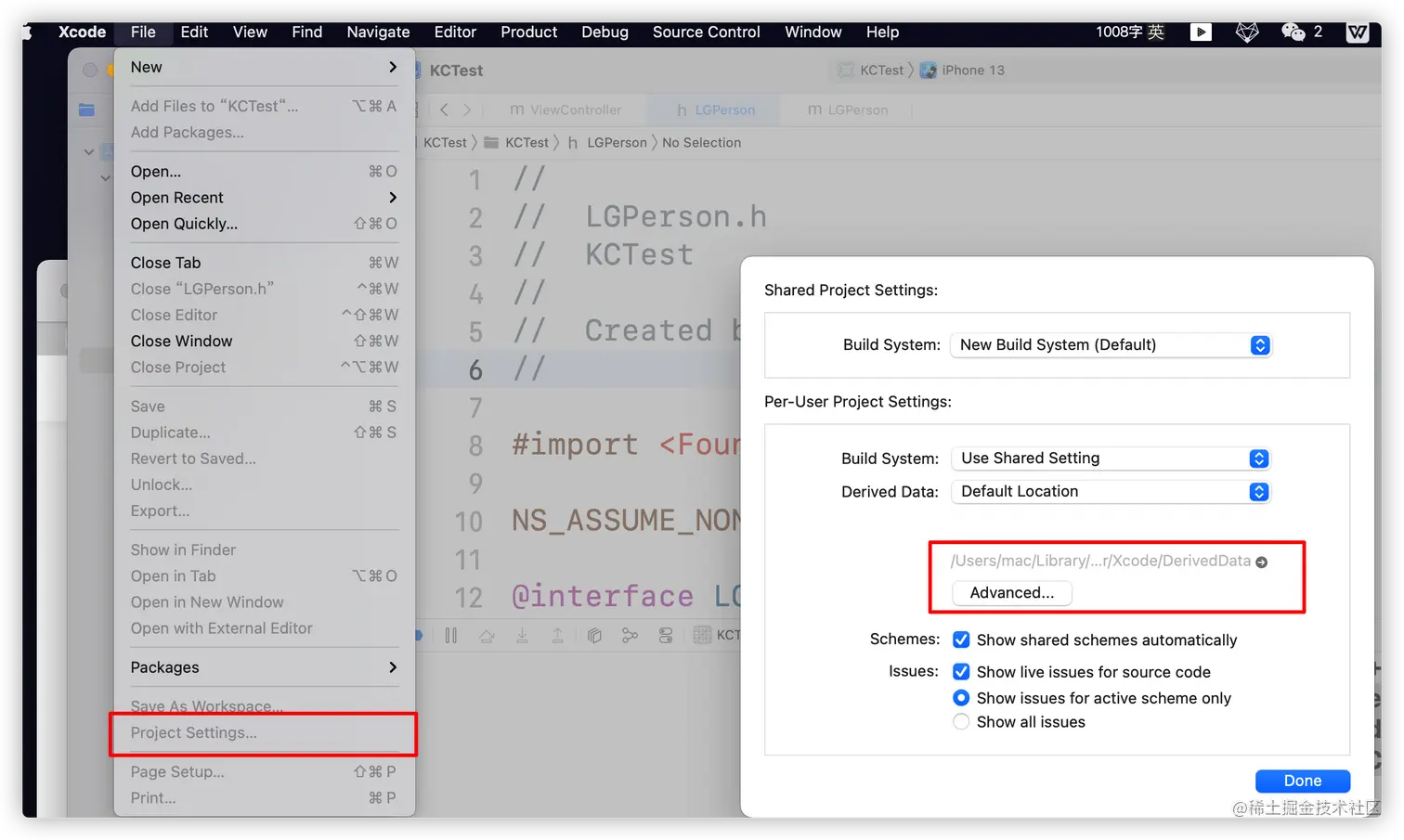The width and height of the screenshot is (1404, 840).
Task: Click the /Users/mac/Library DerivedData path text
Action: pyautogui.click(x=1100, y=561)
